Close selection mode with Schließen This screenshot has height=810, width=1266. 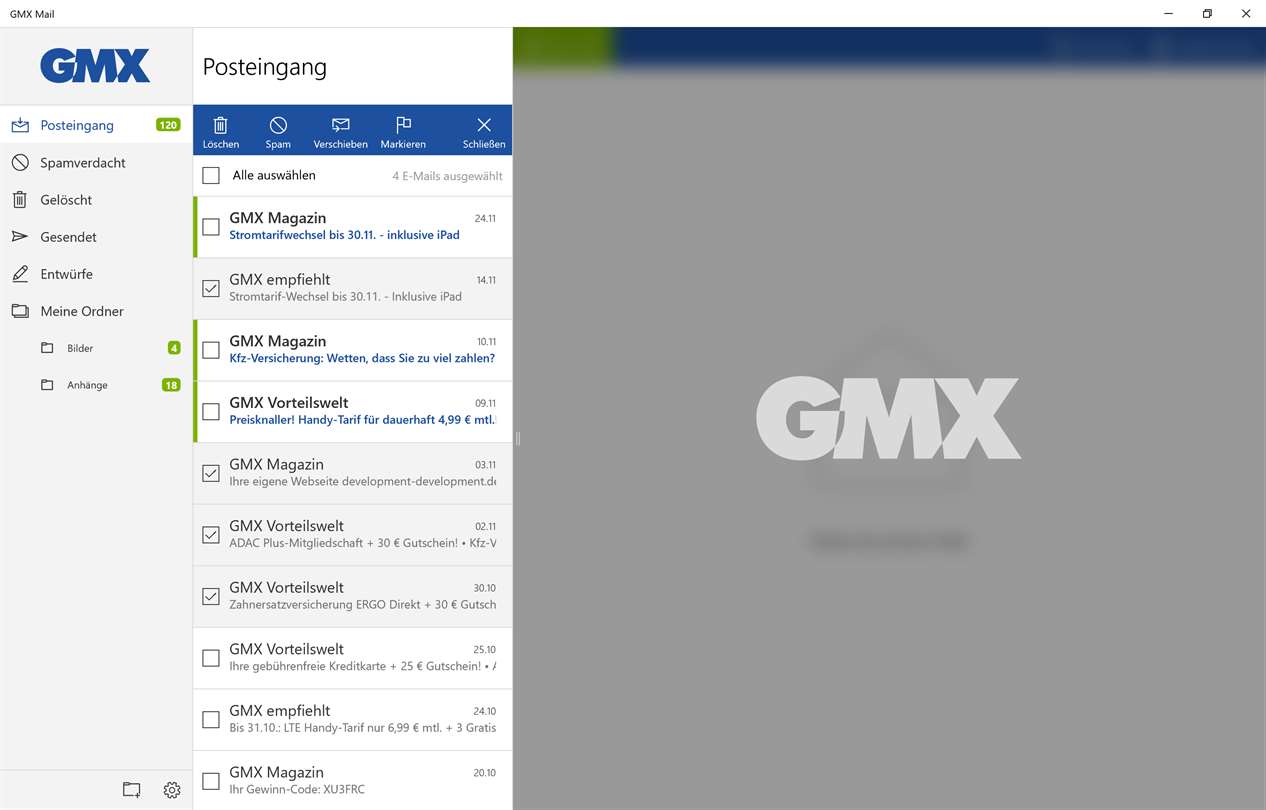pos(484,130)
